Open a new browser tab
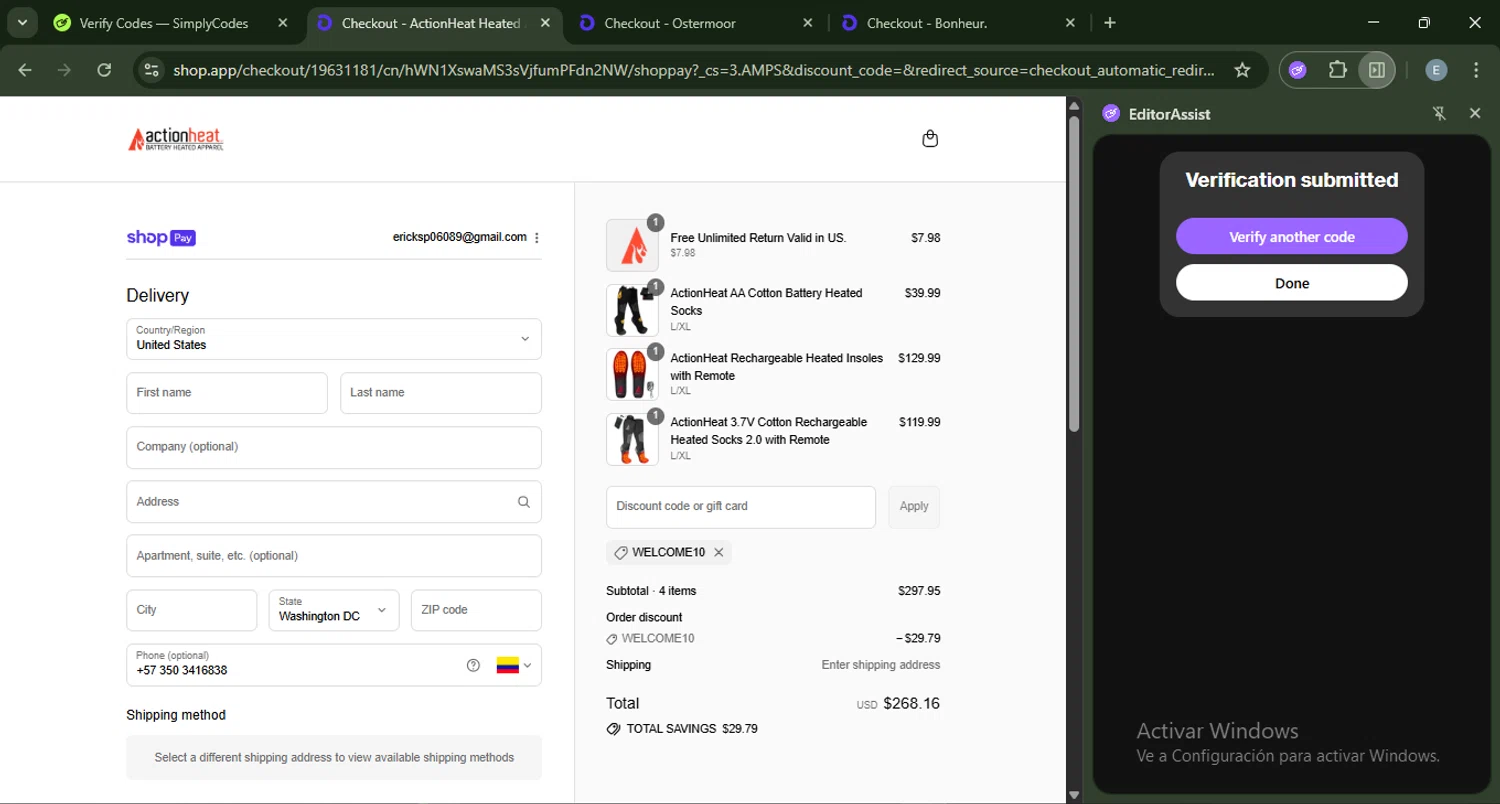 [1110, 23]
